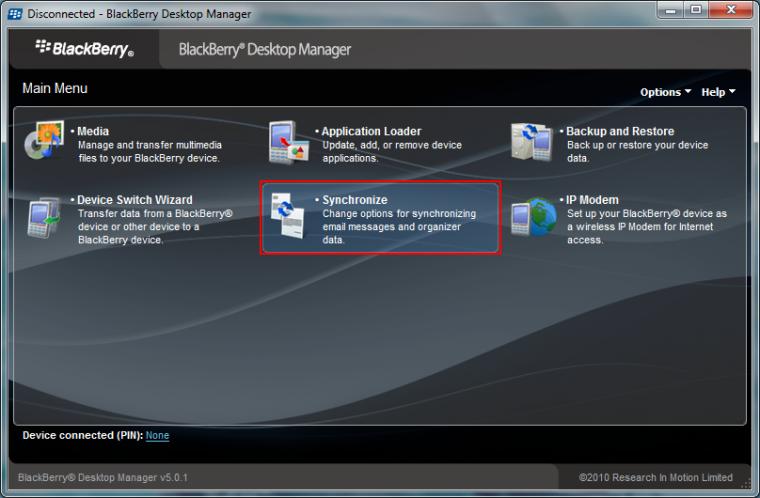The height and width of the screenshot is (498, 760).
Task: Click the Application Loader phone icon
Action: (x=289, y=142)
